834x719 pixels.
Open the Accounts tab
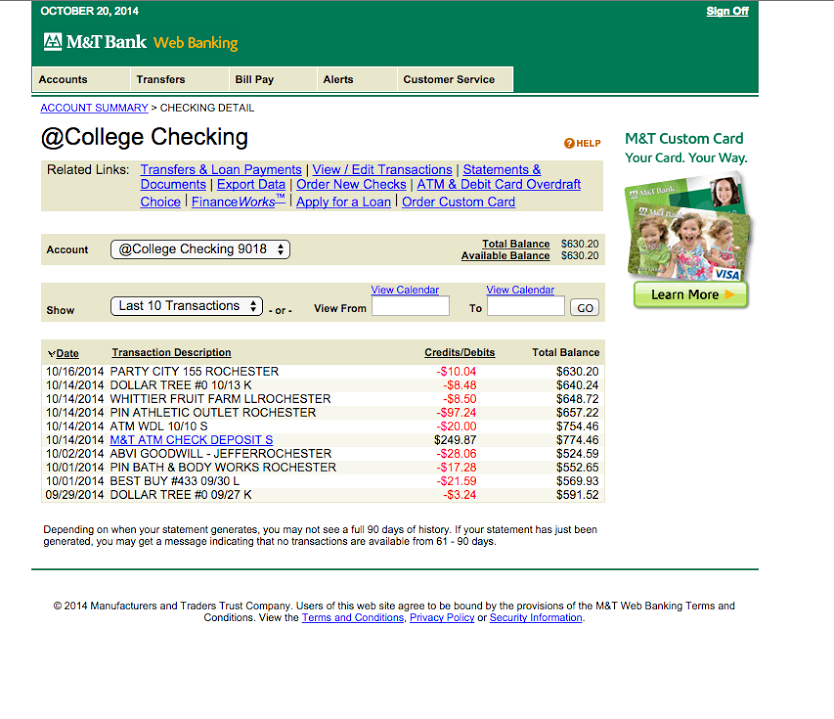(x=81, y=79)
